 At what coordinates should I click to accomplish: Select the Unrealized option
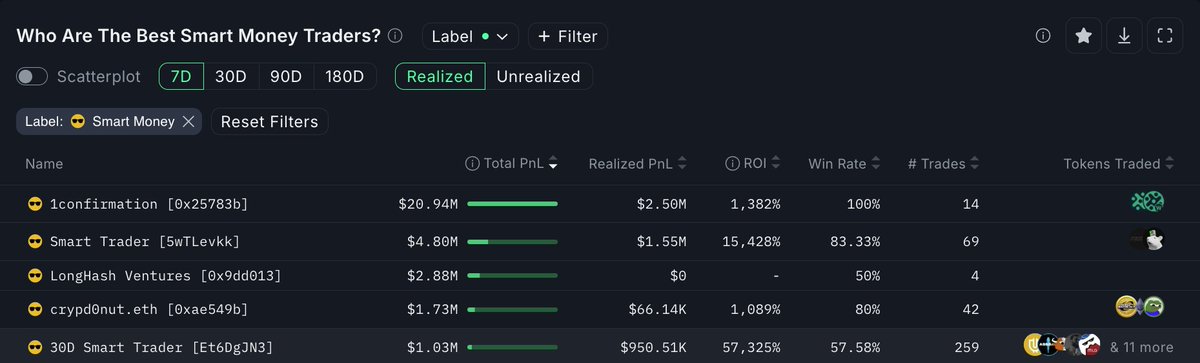tap(538, 77)
